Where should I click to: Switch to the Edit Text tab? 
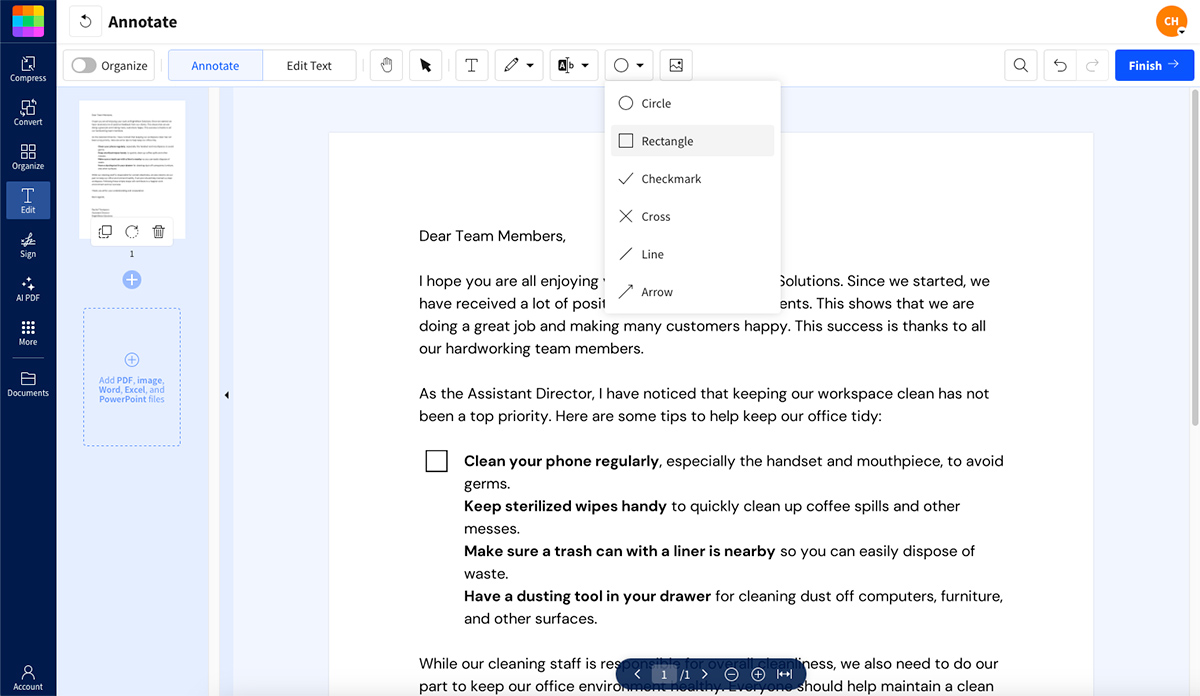click(309, 64)
